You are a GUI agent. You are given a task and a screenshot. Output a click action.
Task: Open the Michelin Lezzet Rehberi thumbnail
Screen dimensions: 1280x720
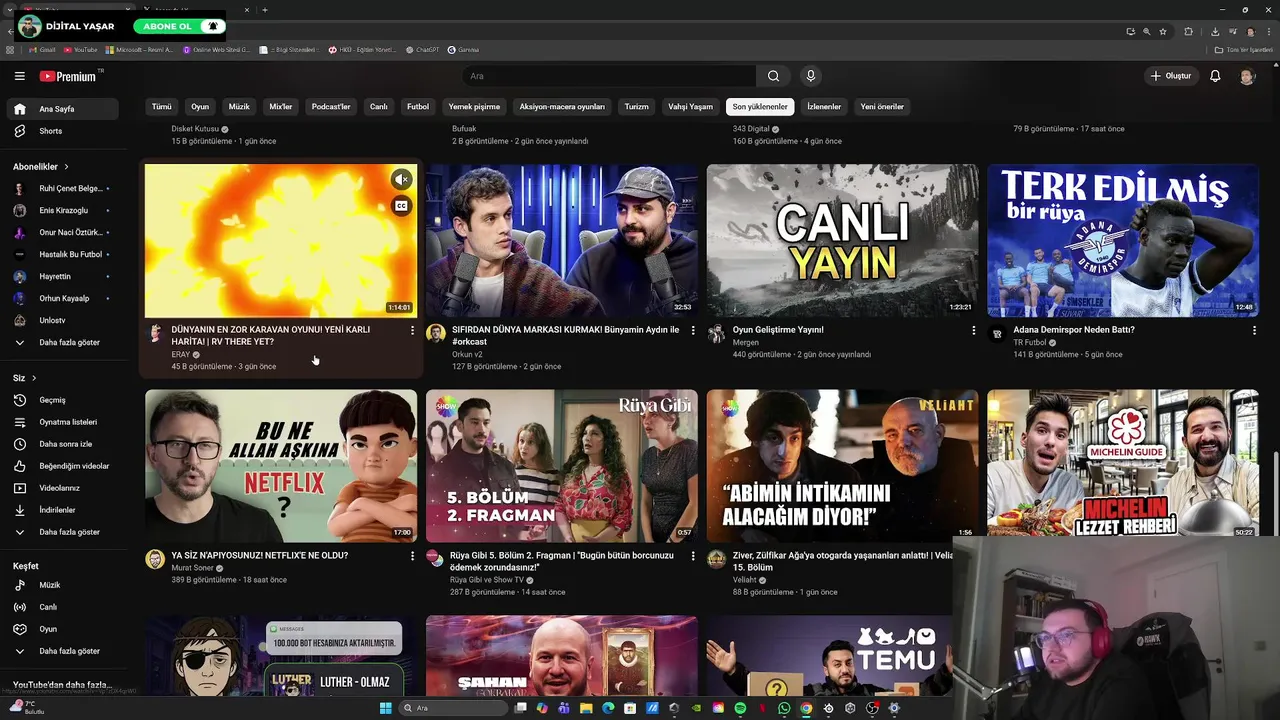coord(1123,465)
